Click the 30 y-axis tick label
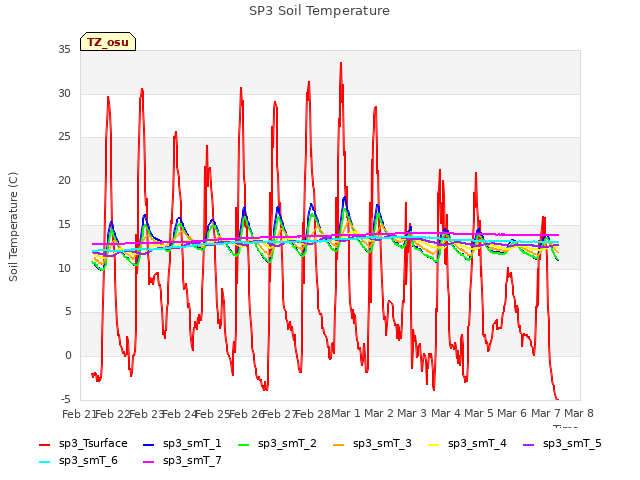The image size is (640, 480). pos(64,93)
